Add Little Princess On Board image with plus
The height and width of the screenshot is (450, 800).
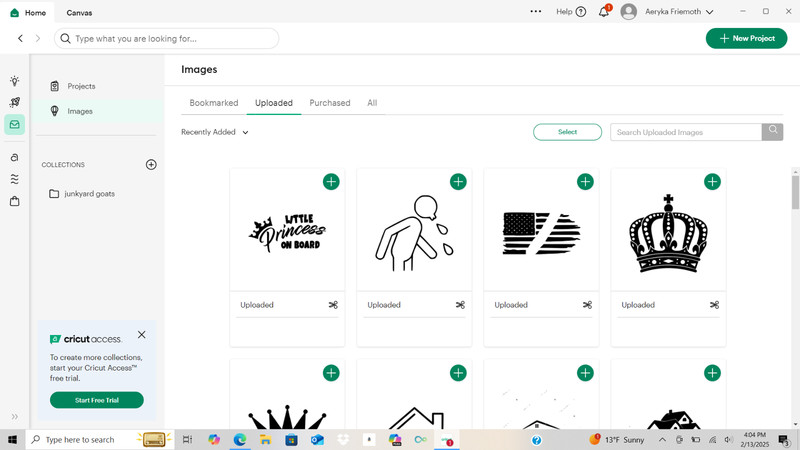click(331, 182)
